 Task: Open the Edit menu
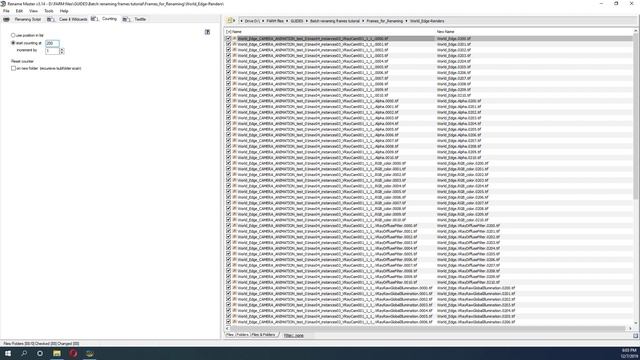point(19,11)
